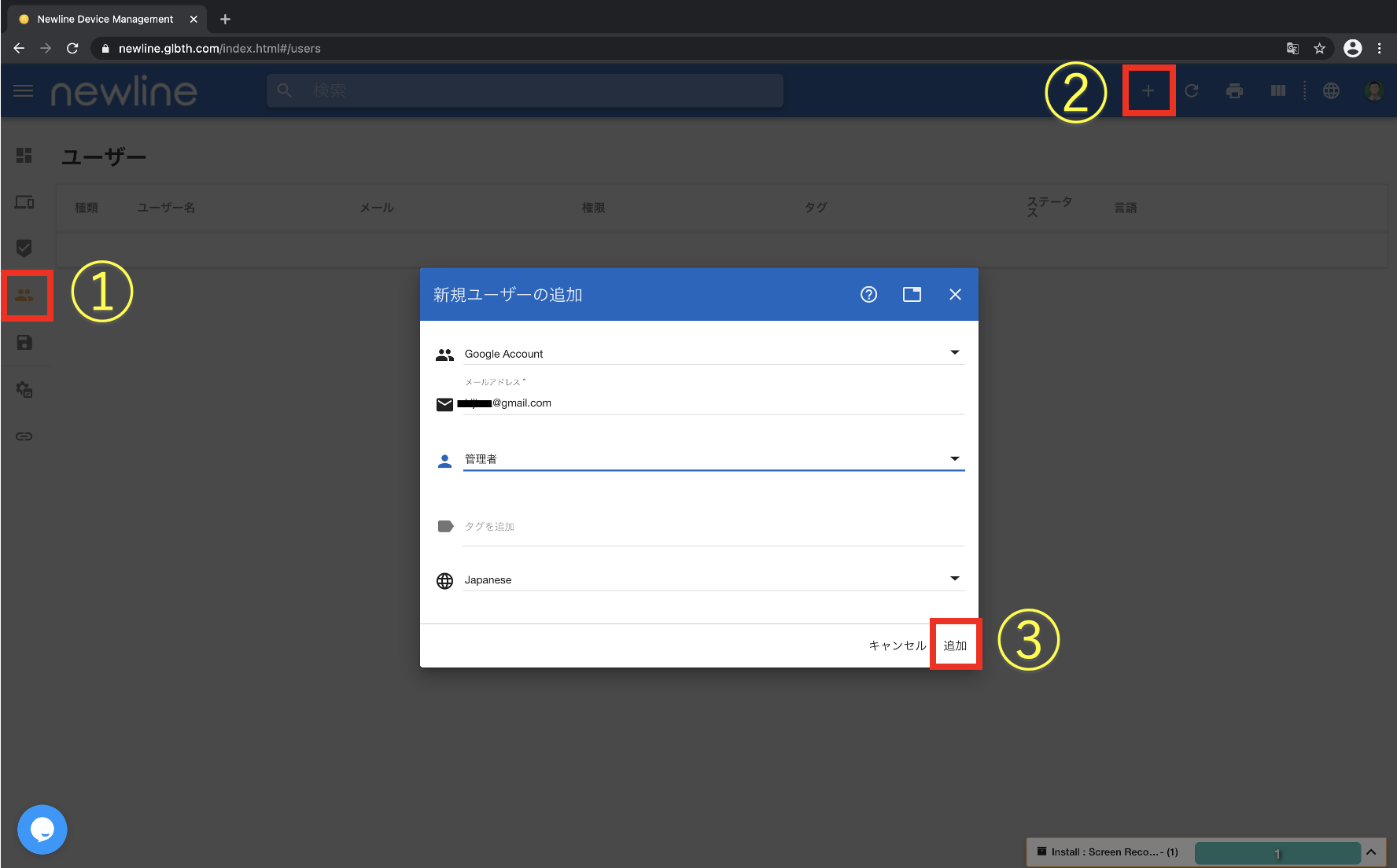Open the columns view icon

tap(1277, 91)
